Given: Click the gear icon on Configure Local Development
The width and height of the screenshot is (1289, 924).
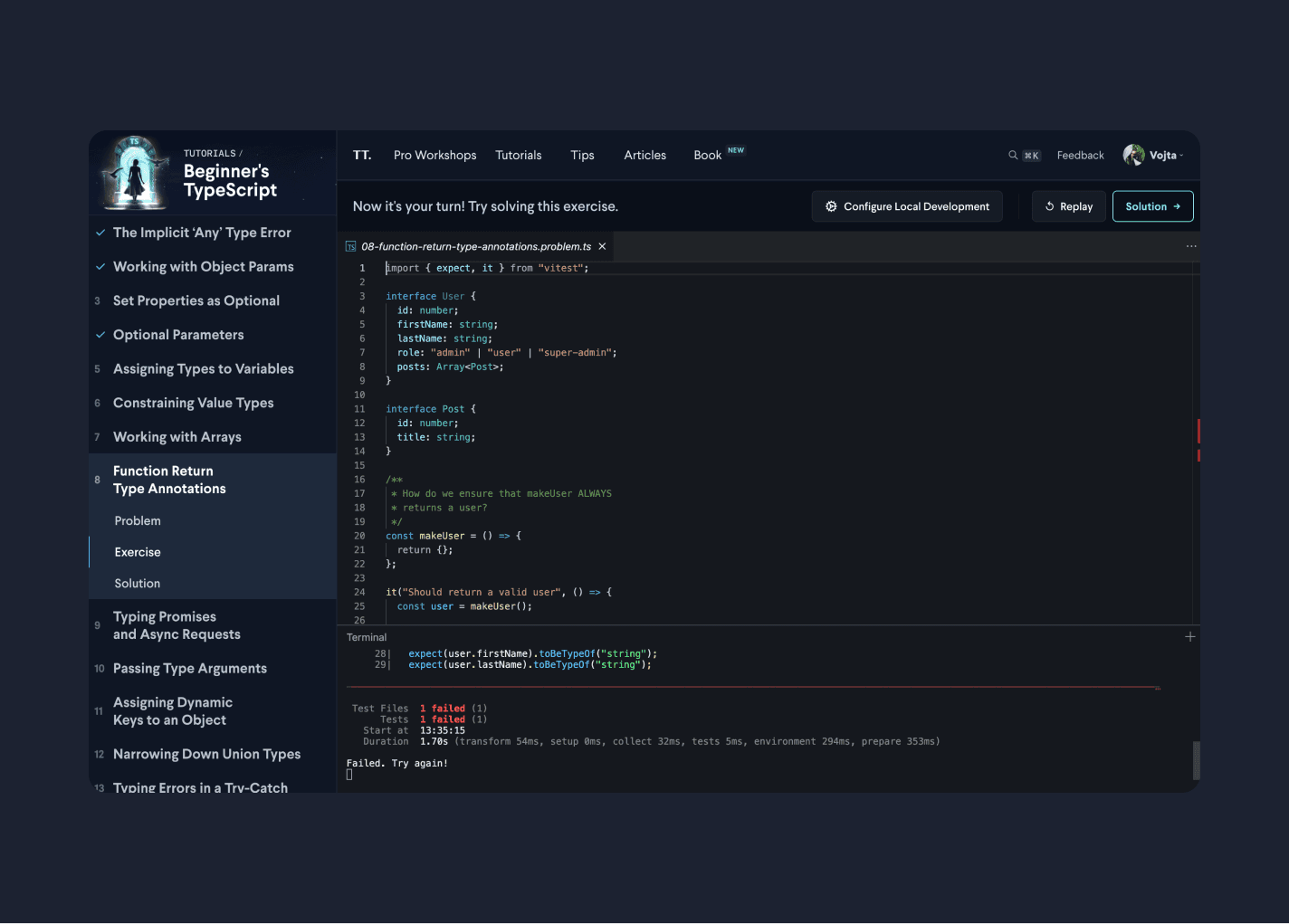Looking at the screenshot, I should [x=832, y=206].
